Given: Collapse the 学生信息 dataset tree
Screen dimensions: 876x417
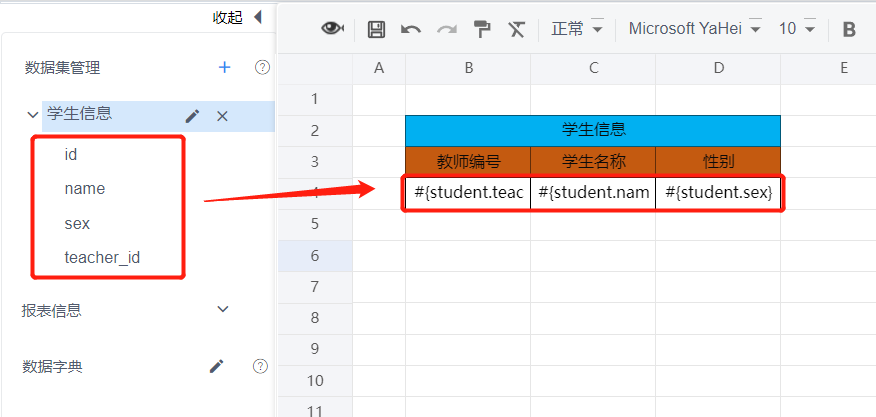Looking at the screenshot, I should point(32,115).
